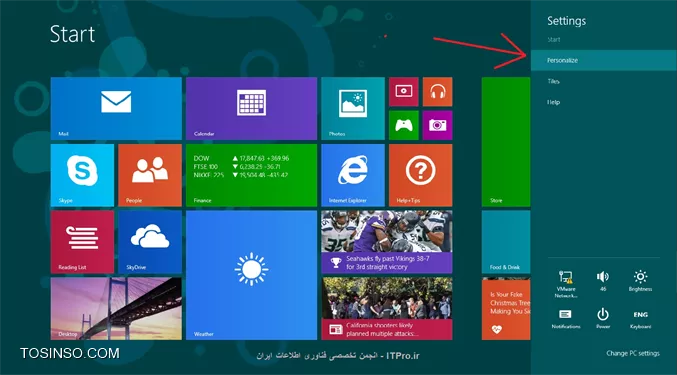This screenshot has width=677, height=375.
Task: Open the Seahawks sports news tile
Action: coord(386,242)
